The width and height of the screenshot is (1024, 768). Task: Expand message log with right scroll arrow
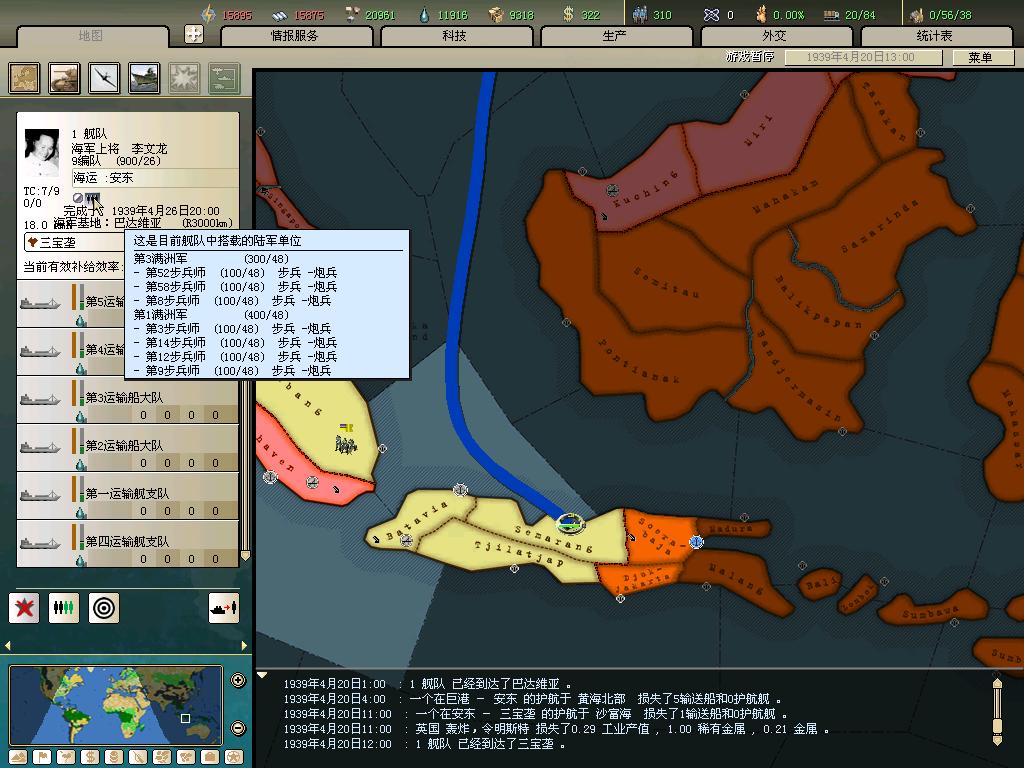coord(996,711)
